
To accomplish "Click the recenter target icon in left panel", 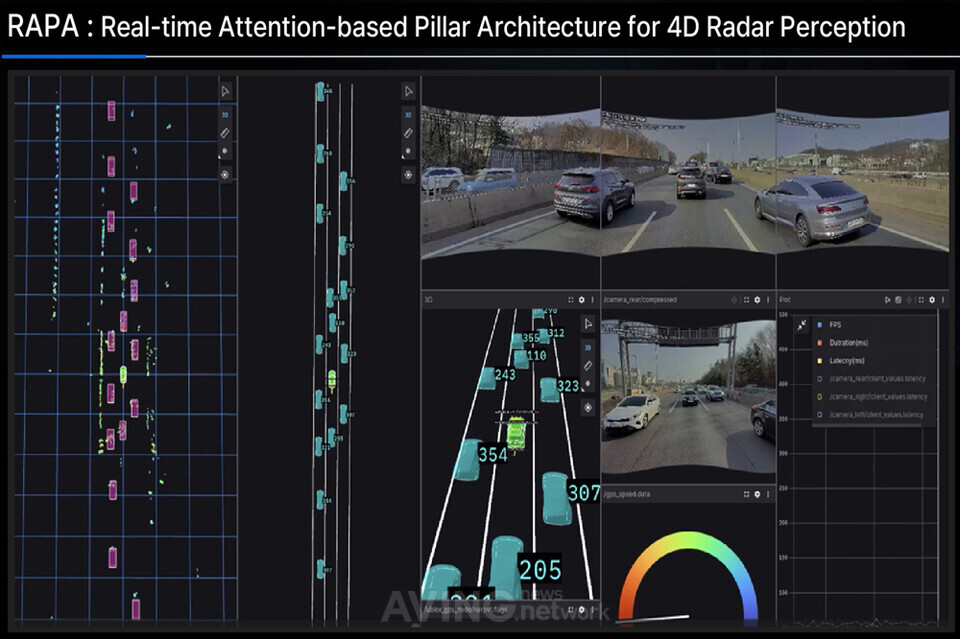I will coord(226,173).
